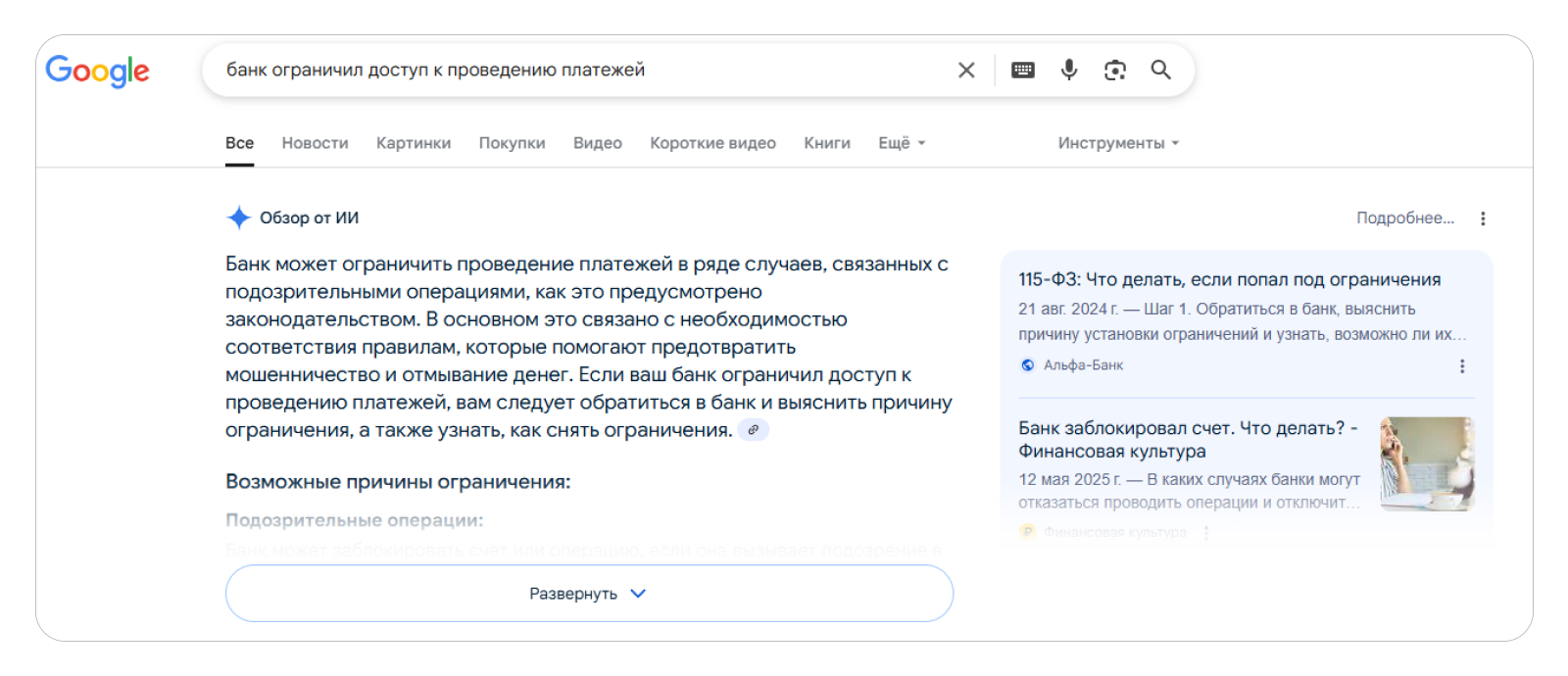Screen dimensions: 1568x676
Task: Open the Инструменты dropdown
Action: pos(1118,143)
